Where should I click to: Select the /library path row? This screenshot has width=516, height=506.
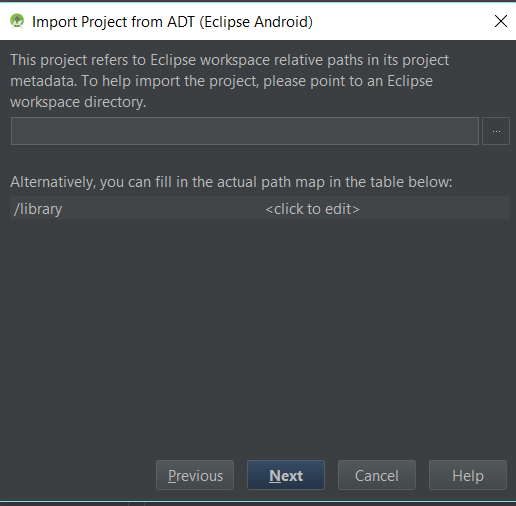tap(260, 209)
